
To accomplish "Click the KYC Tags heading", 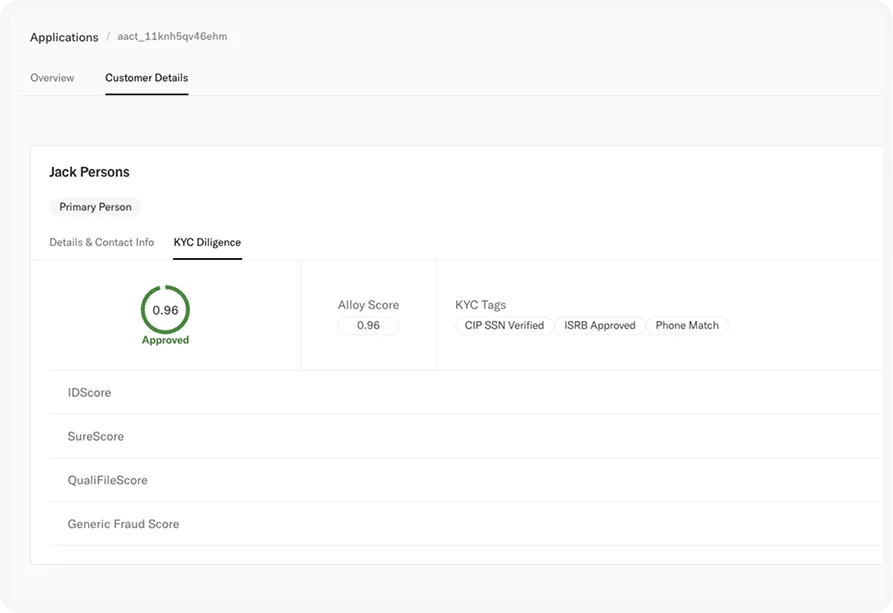I will tap(481, 305).
